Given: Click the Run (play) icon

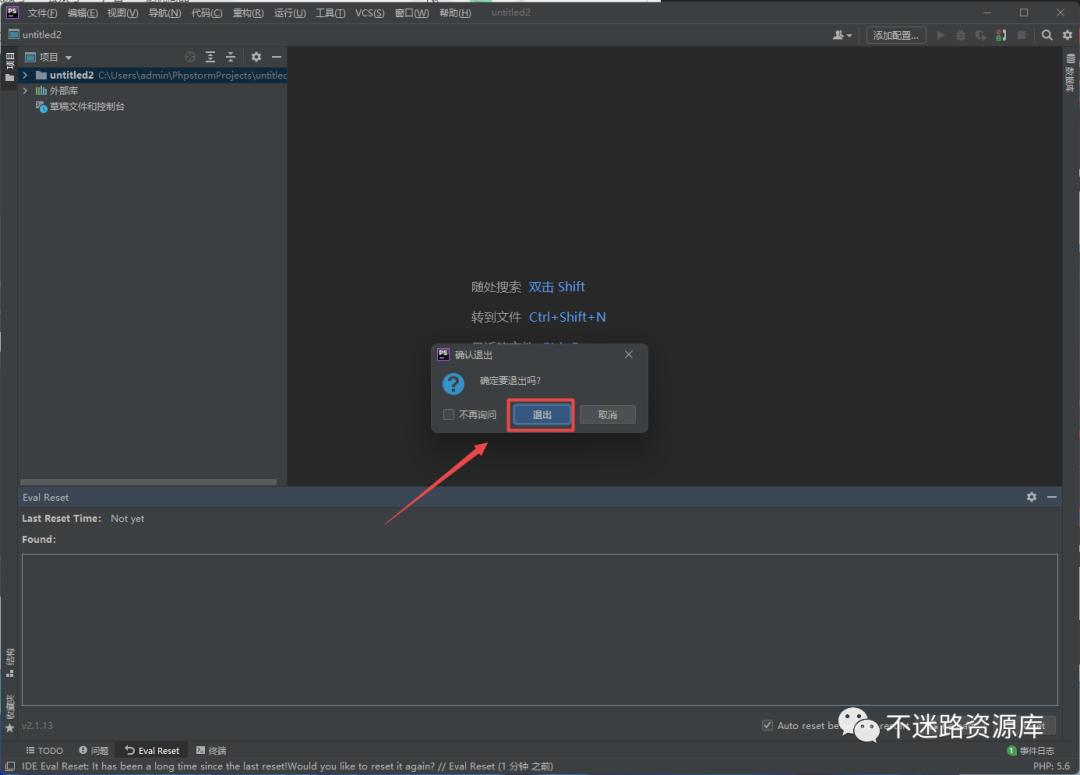Looking at the screenshot, I should (x=940, y=35).
